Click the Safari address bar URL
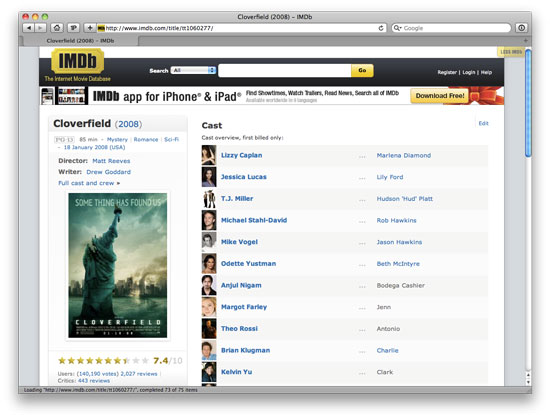The height and width of the screenshot is (415, 550). click(x=159, y=28)
